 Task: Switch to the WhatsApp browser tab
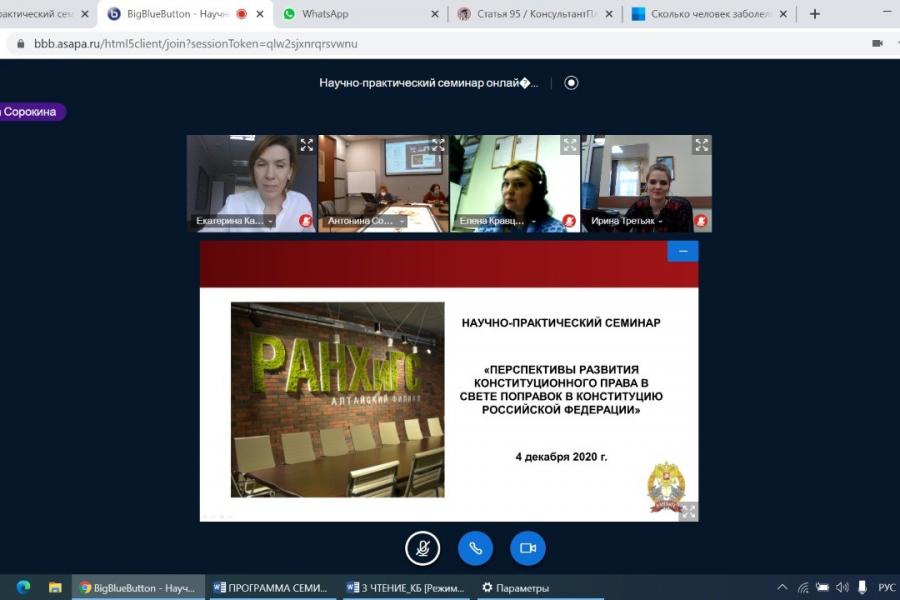pos(359,14)
